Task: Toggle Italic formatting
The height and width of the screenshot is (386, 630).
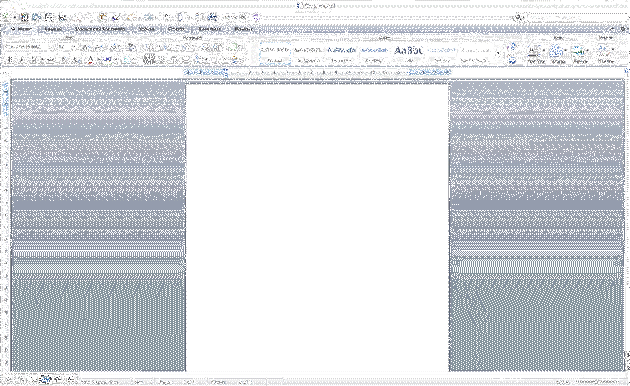Action: click(22, 60)
